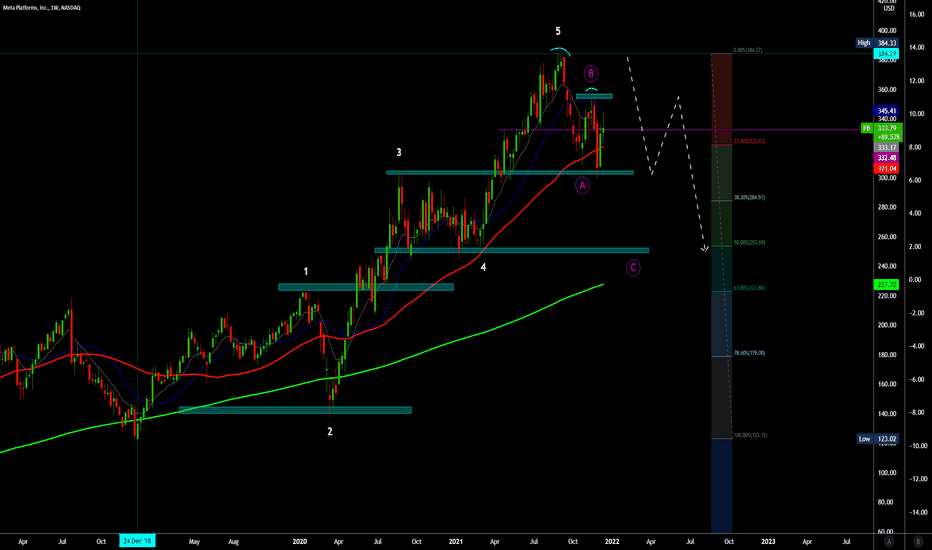Click the cyan 384.27 price tag
The height and width of the screenshot is (550, 932).
tap(886, 54)
